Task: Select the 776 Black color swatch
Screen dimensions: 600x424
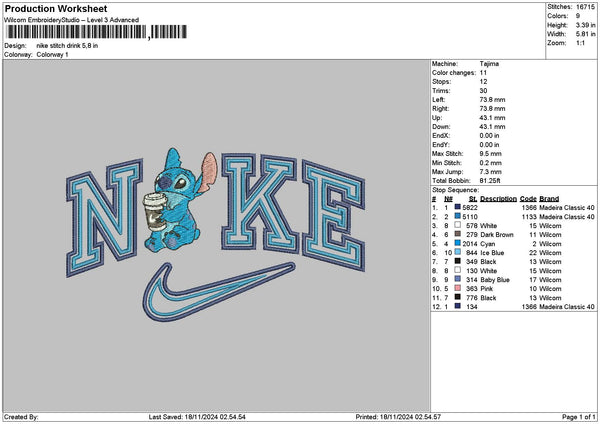Action: [x=457, y=297]
